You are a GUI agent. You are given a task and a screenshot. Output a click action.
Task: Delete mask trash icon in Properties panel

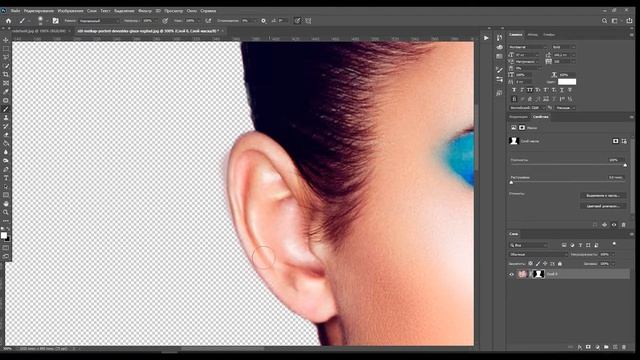point(623,225)
